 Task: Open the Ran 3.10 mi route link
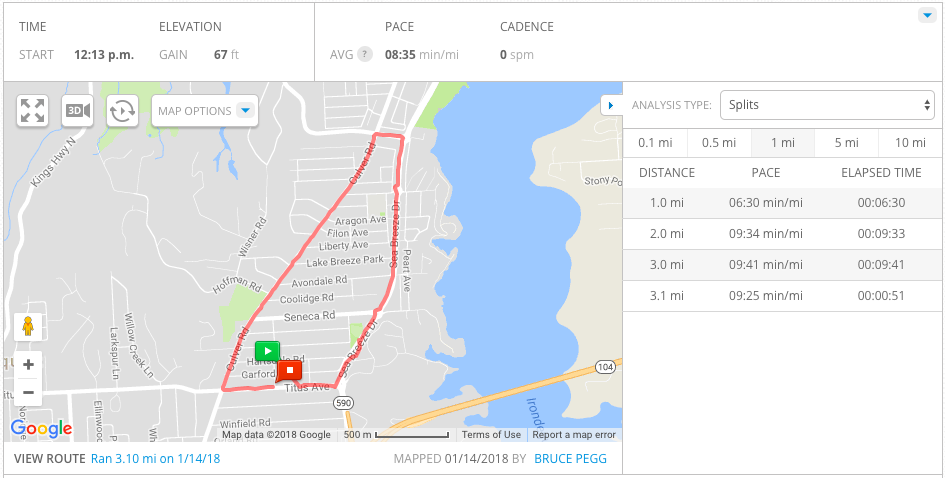pos(155,459)
